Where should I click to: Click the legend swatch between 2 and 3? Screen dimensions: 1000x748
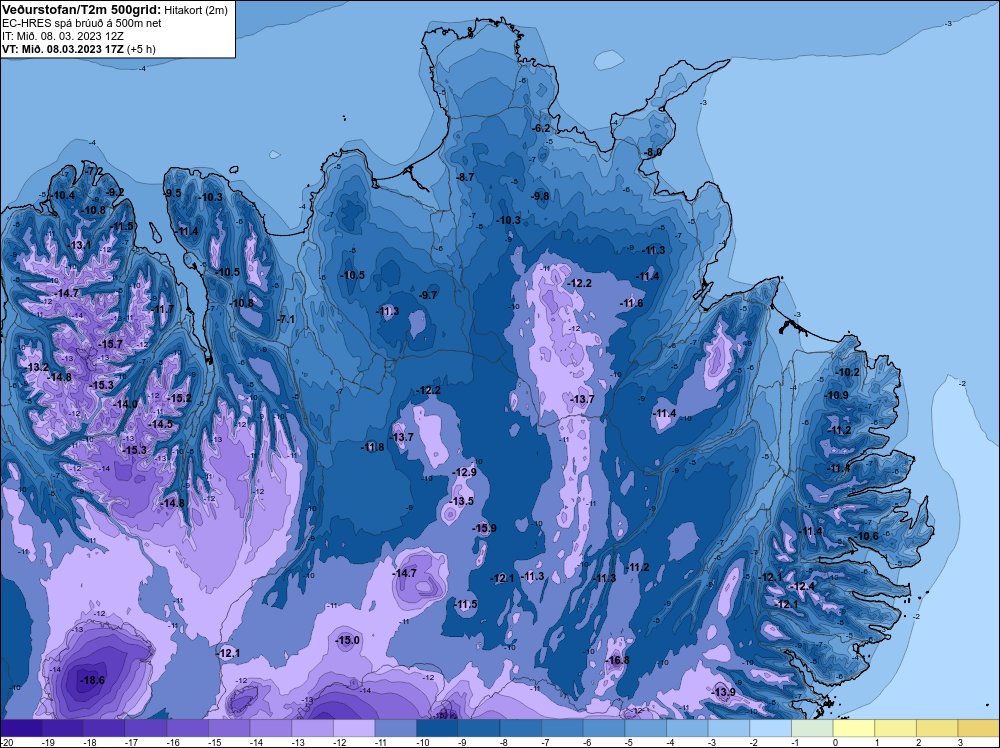(x=938, y=728)
